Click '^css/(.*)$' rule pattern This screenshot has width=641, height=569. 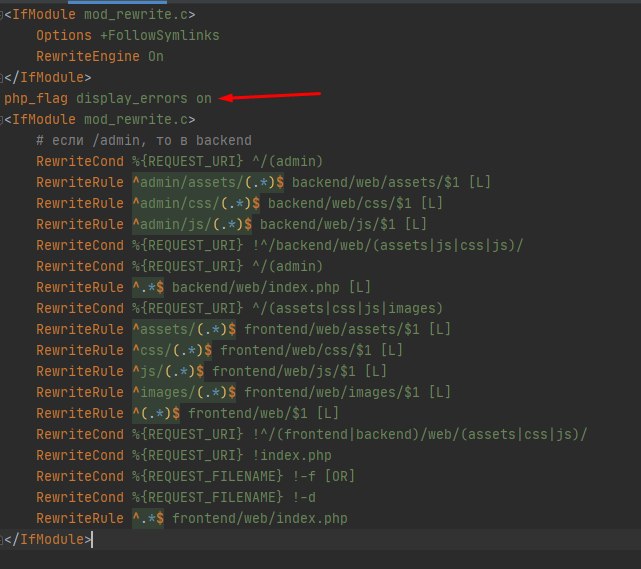tap(172, 350)
